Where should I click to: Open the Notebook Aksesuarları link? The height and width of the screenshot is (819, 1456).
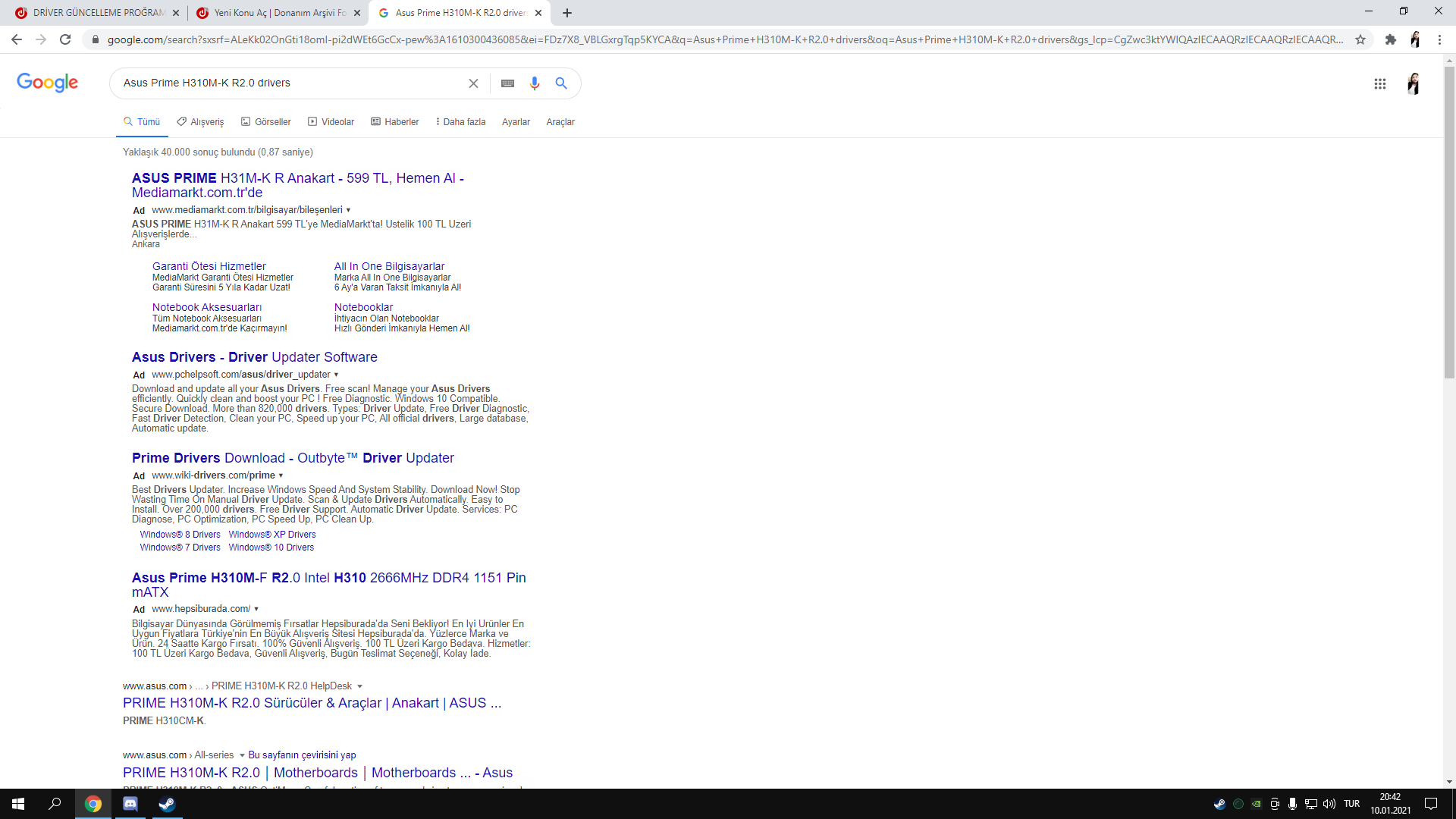pos(207,307)
